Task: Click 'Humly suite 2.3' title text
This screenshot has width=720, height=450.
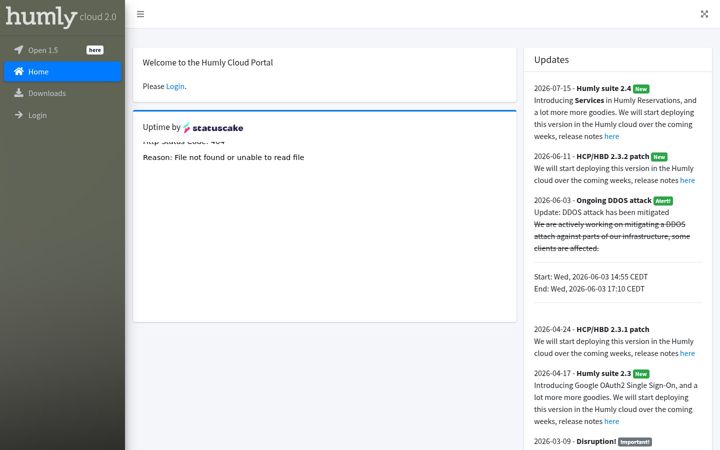Action: [x=603, y=373]
